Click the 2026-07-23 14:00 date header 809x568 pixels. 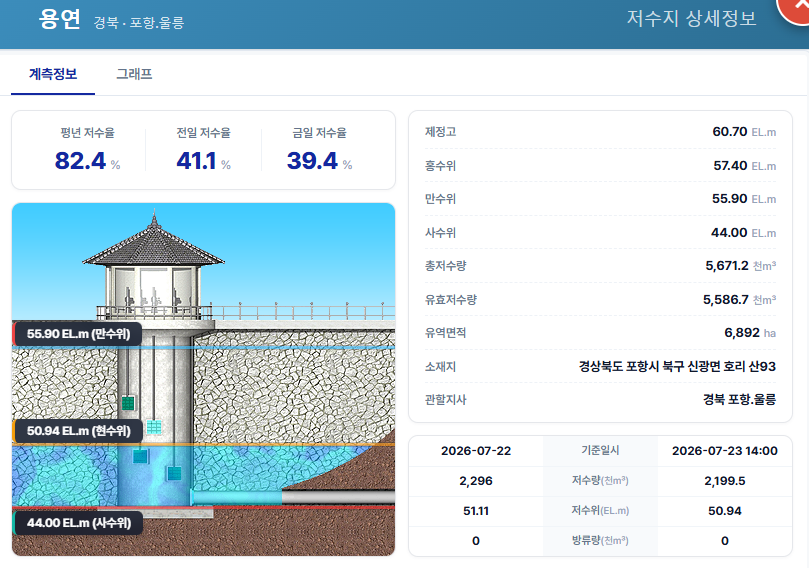pos(724,451)
